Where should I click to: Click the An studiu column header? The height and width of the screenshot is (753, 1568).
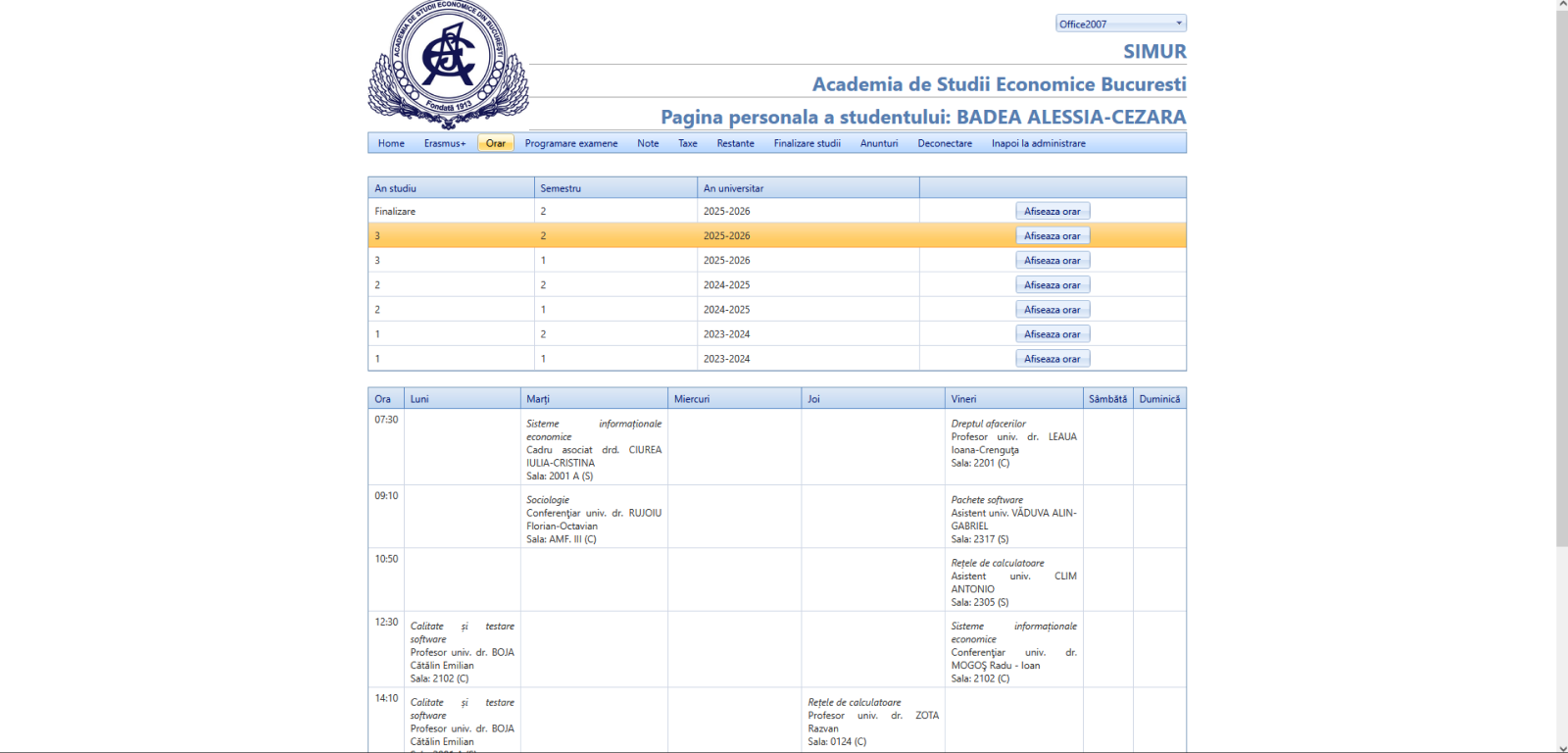point(451,188)
